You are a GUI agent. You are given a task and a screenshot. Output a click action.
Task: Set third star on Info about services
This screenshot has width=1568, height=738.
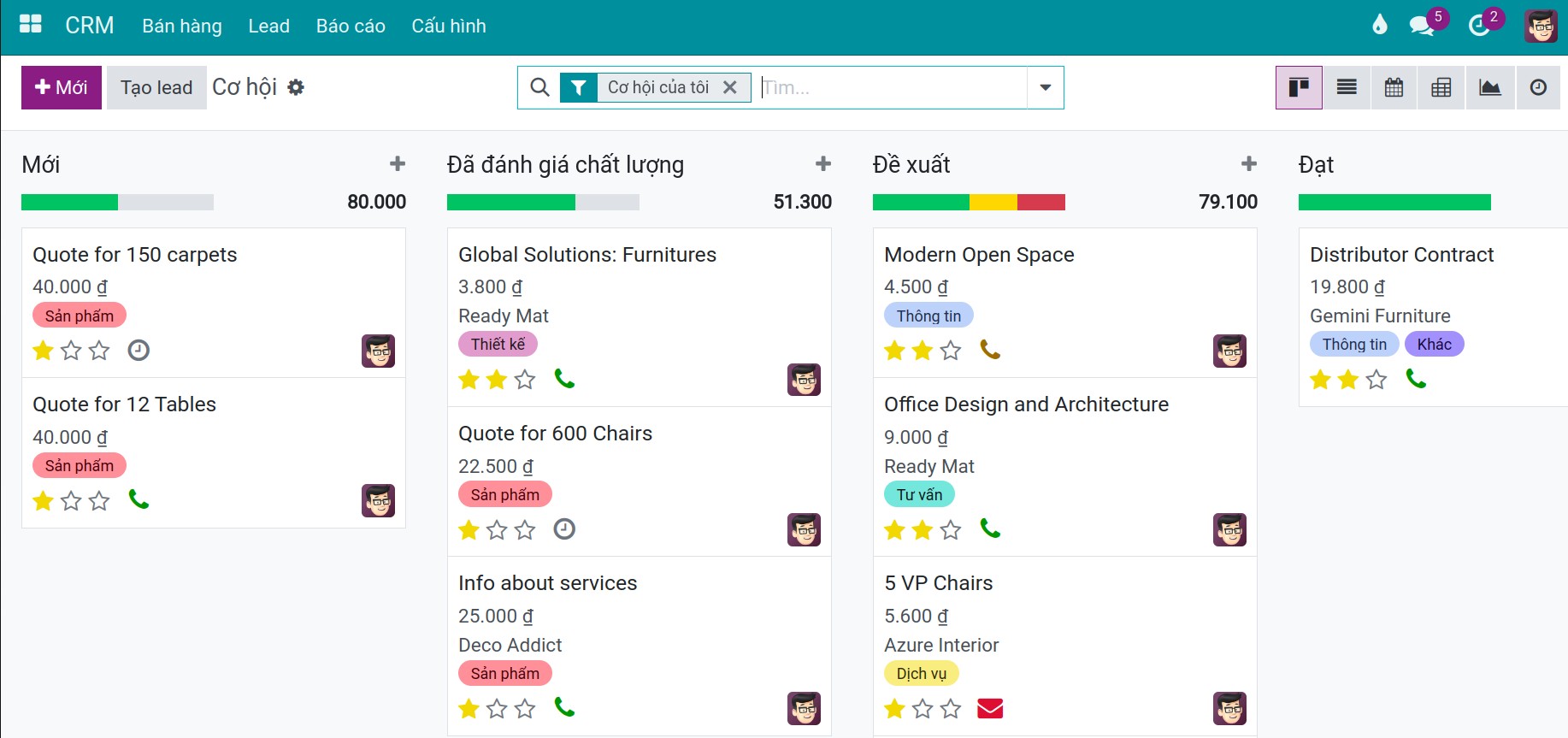(x=525, y=708)
